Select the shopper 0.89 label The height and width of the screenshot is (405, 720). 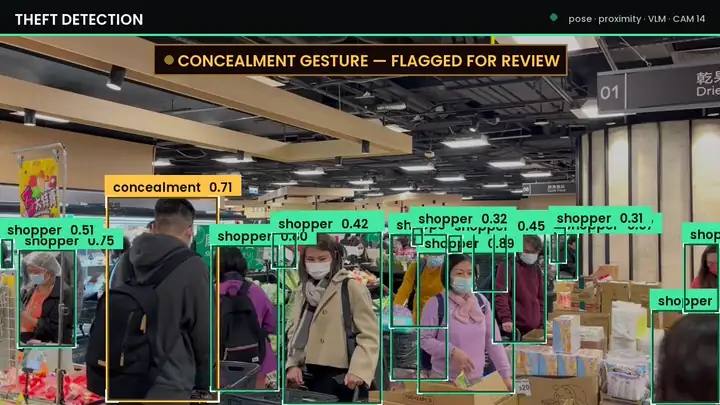(469, 243)
